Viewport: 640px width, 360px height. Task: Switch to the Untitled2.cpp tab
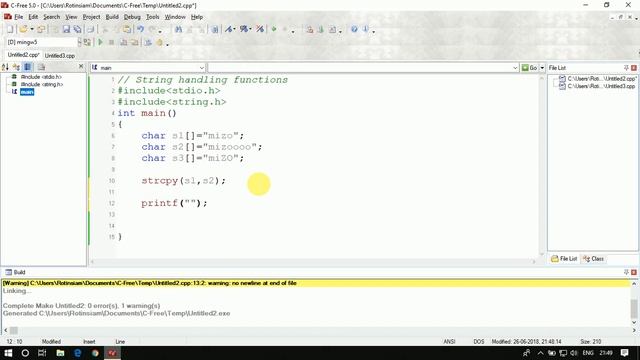pyautogui.click(x=23, y=55)
